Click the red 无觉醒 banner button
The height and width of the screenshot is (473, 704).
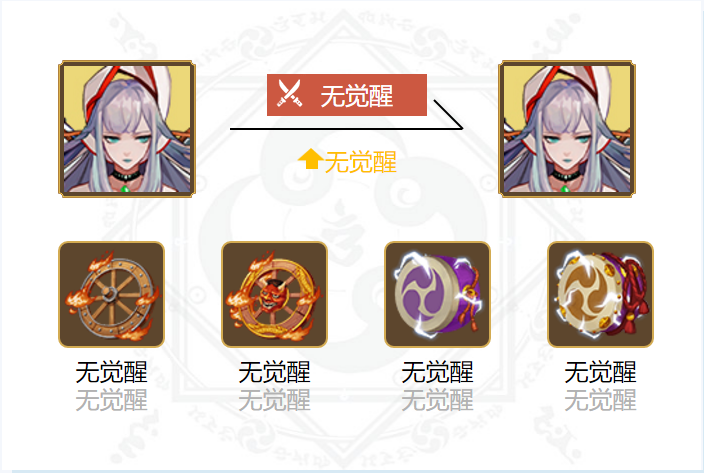[347, 95]
